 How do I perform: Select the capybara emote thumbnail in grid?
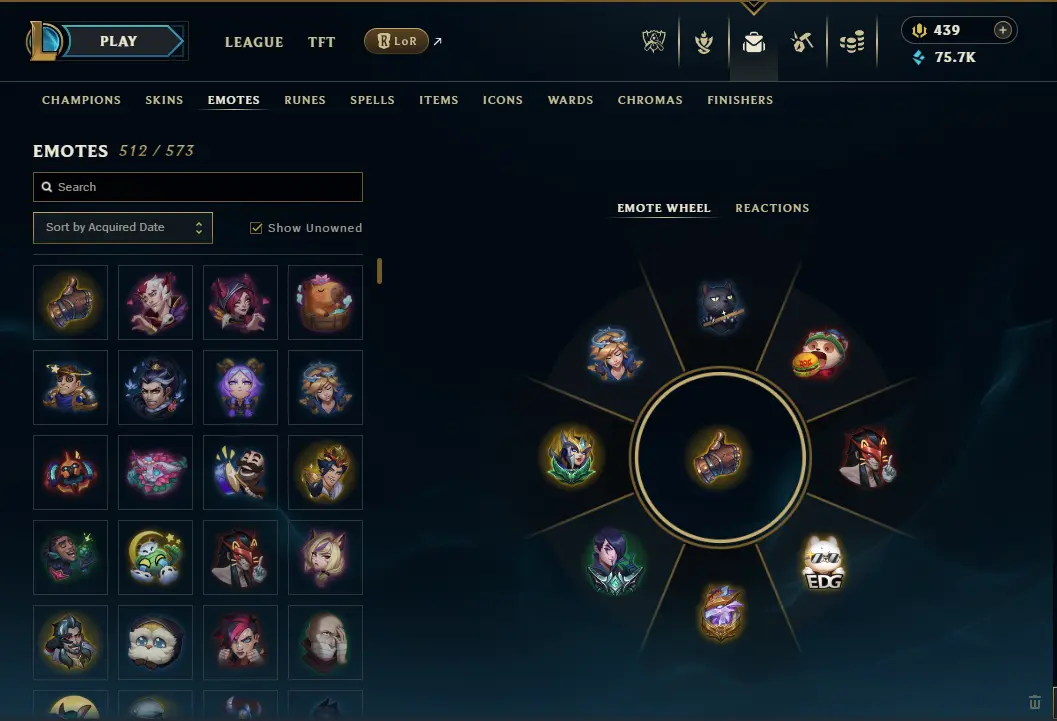(x=325, y=302)
